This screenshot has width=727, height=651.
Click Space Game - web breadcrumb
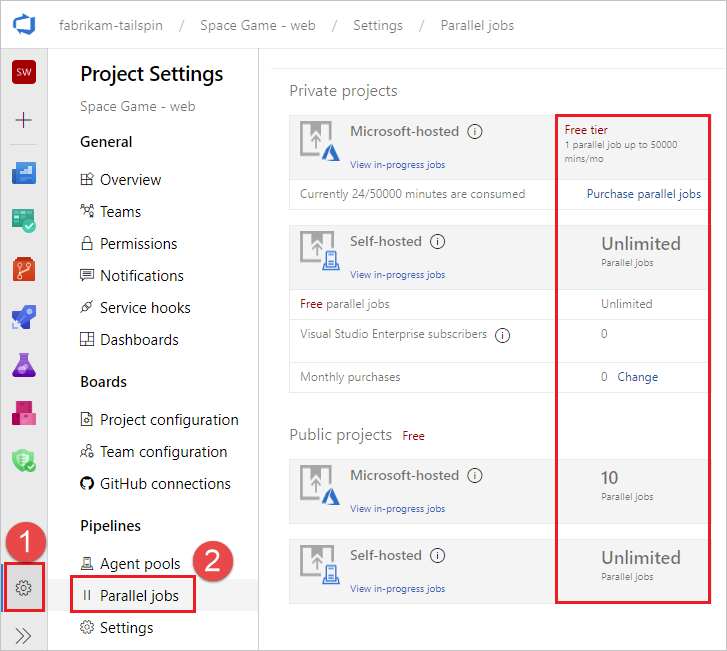coord(258,26)
